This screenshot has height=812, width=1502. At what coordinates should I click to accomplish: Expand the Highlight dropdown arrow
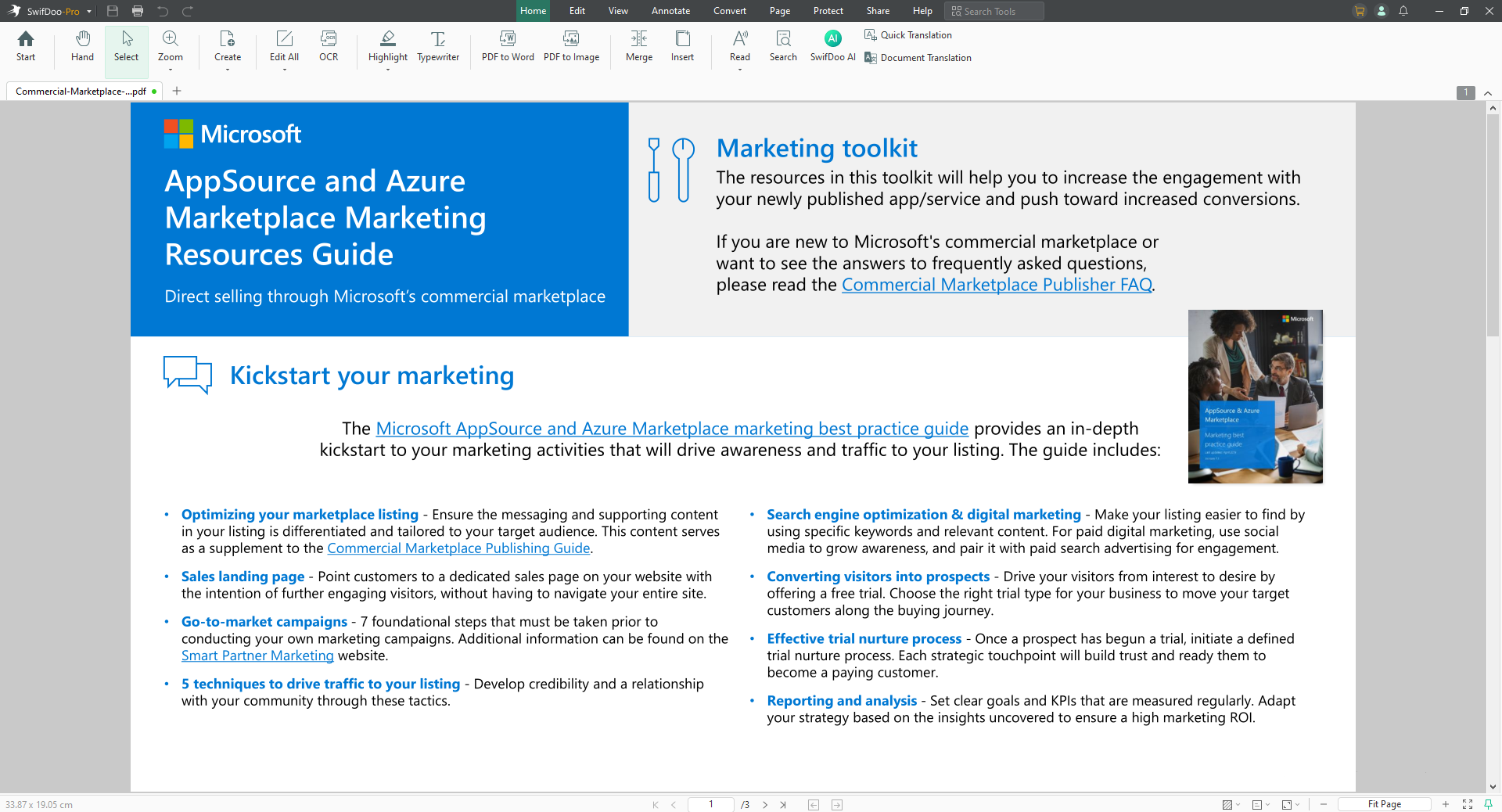coord(388,70)
